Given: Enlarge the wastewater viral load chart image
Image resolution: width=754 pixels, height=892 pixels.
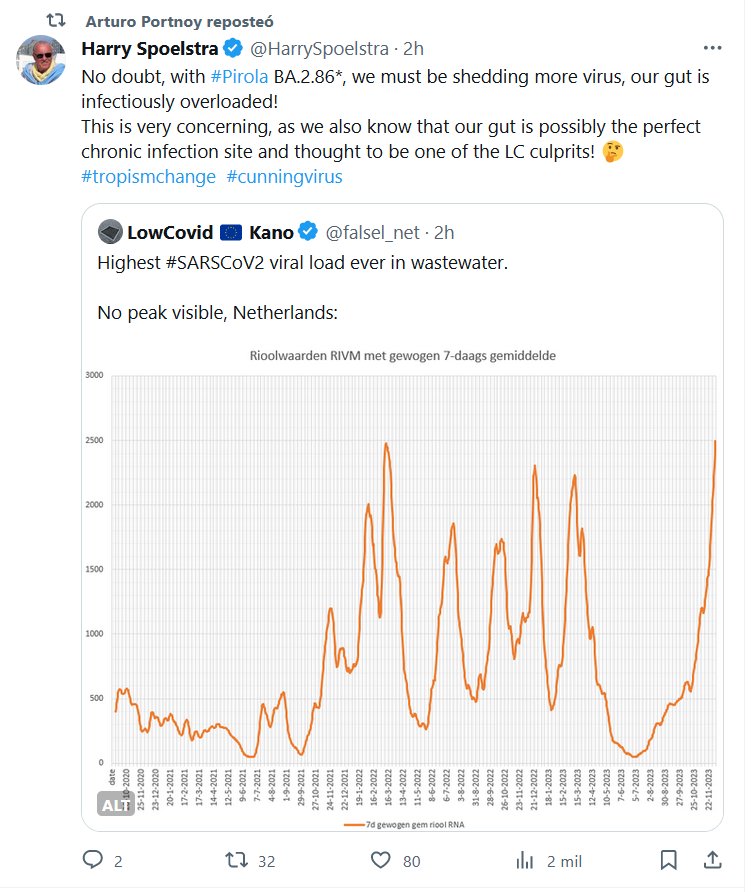Looking at the screenshot, I should click(x=415, y=580).
